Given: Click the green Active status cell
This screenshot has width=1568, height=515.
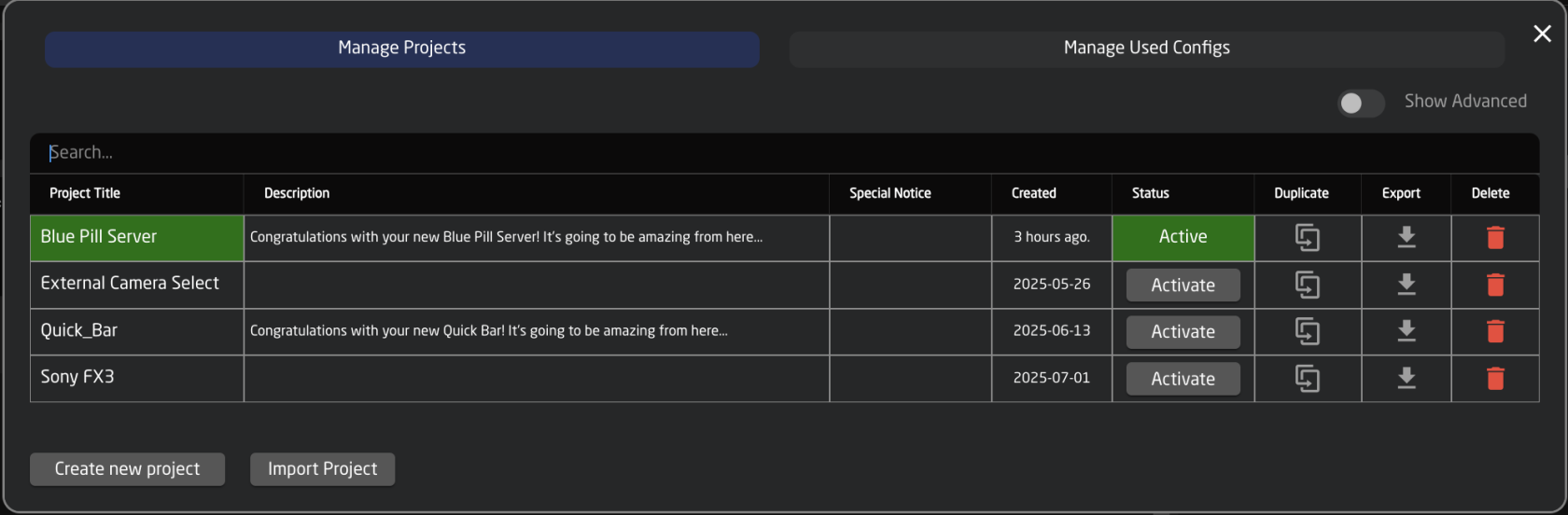Looking at the screenshot, I should [x=1183, y=238].
